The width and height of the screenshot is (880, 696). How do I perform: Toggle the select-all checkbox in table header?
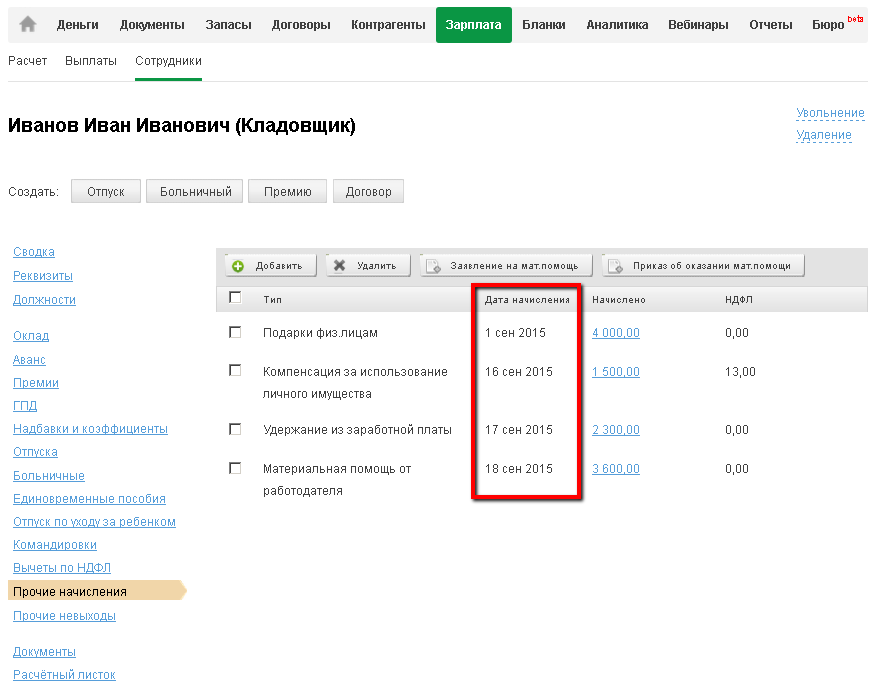(x=235, y=297)
